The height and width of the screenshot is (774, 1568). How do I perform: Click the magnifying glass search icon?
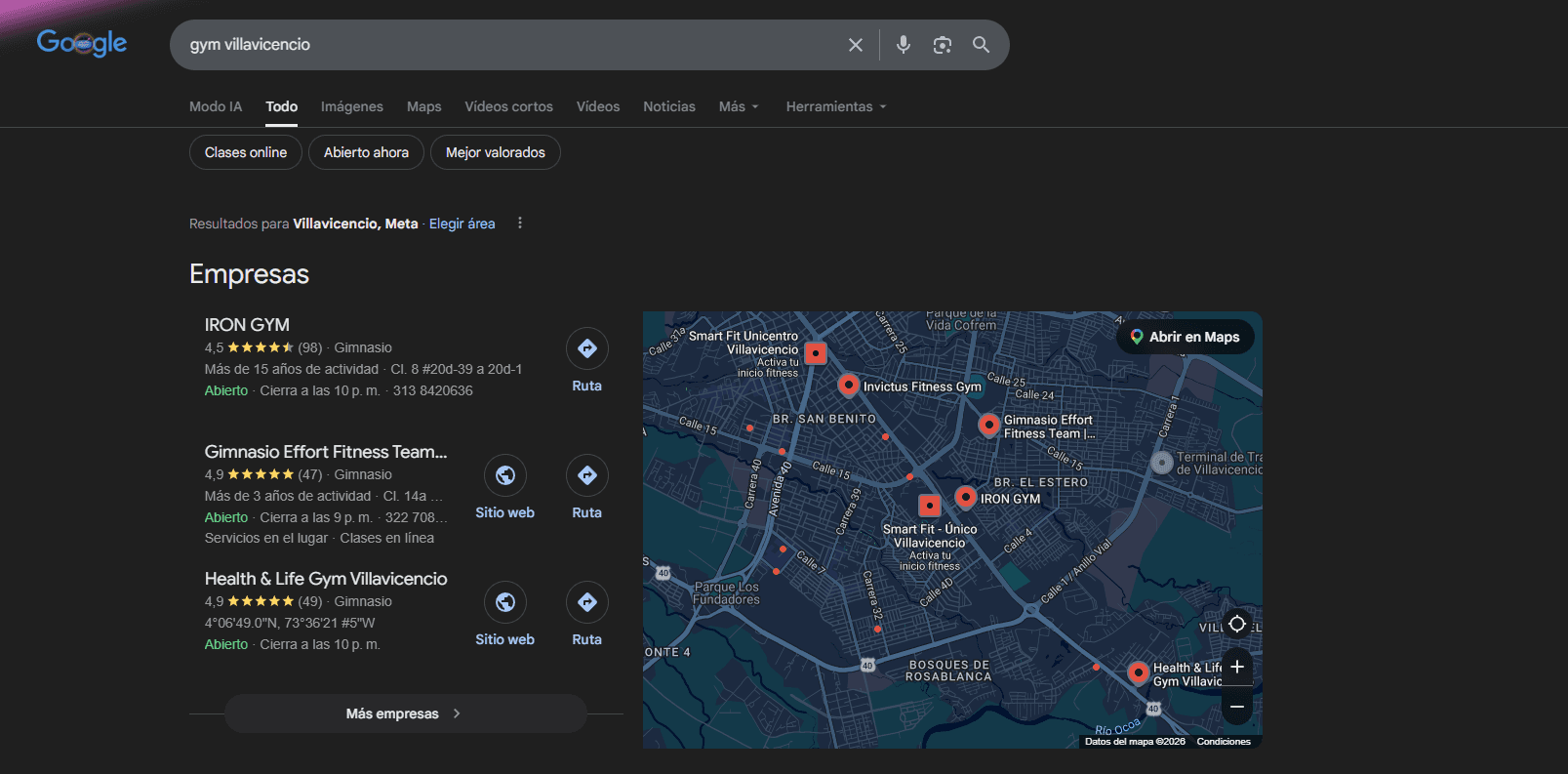[x=982, y=45]
